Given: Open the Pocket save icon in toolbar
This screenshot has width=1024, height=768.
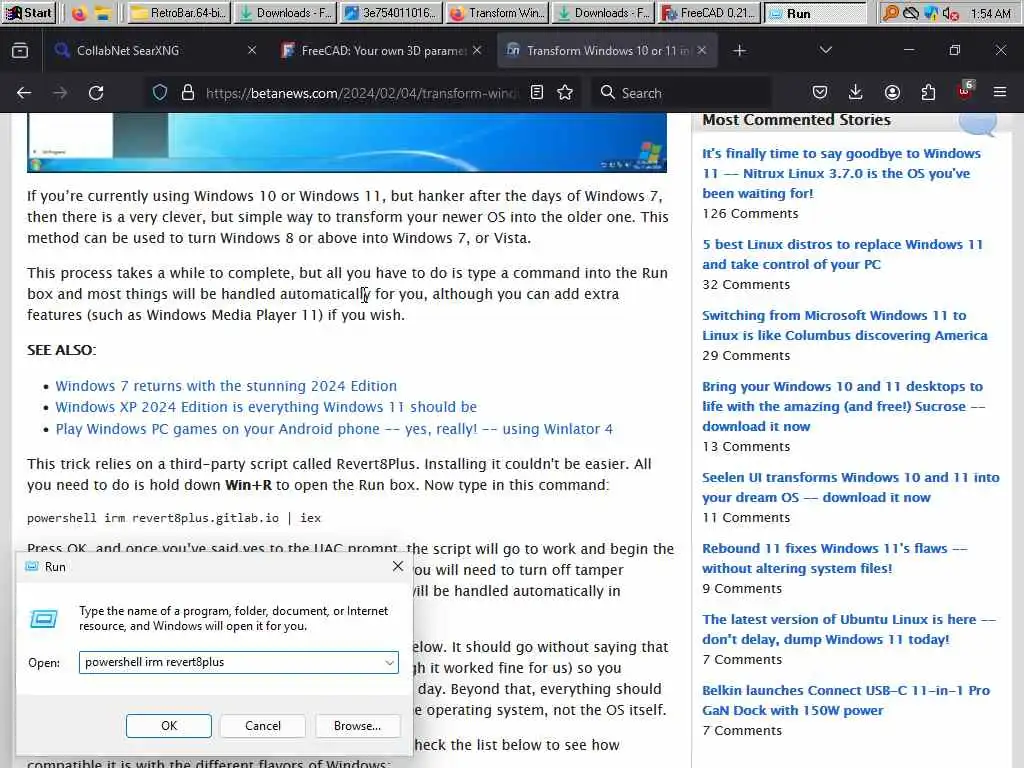Looking at the screenshot, I should 820,93.
